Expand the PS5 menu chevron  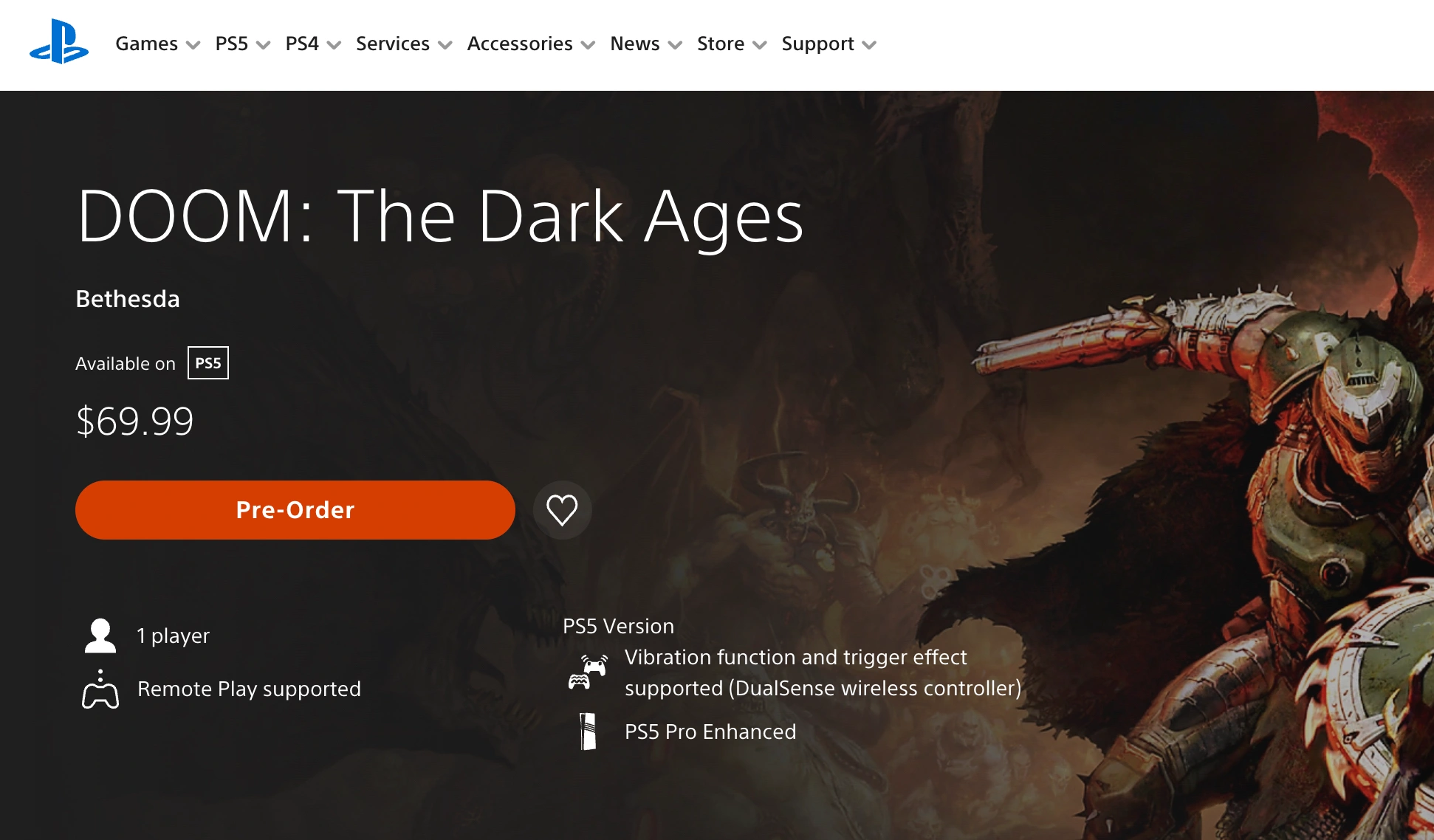point(263,45)
